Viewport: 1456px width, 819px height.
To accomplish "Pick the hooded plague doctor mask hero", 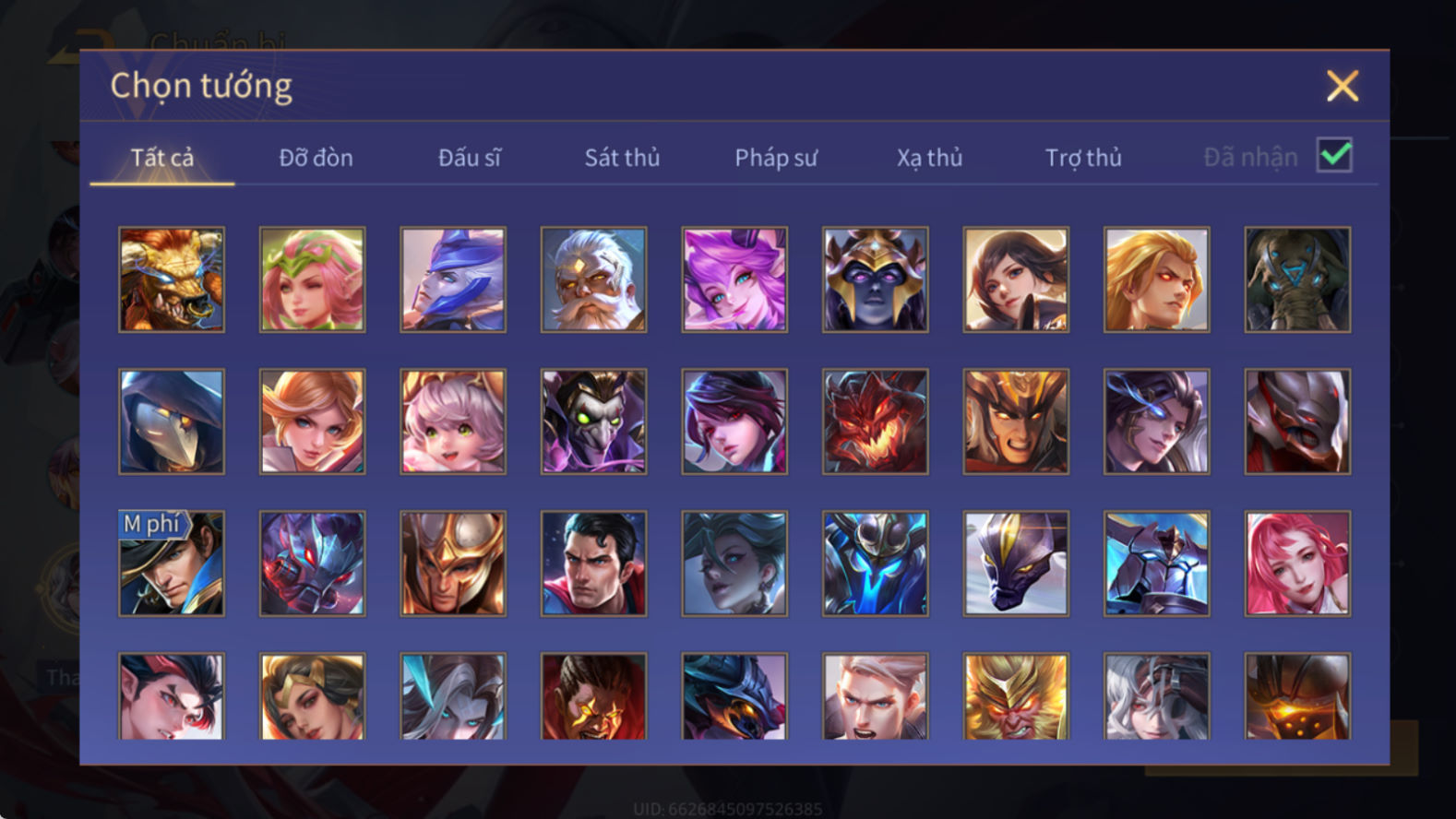I will pyautogui.click(x=172, y=421).
